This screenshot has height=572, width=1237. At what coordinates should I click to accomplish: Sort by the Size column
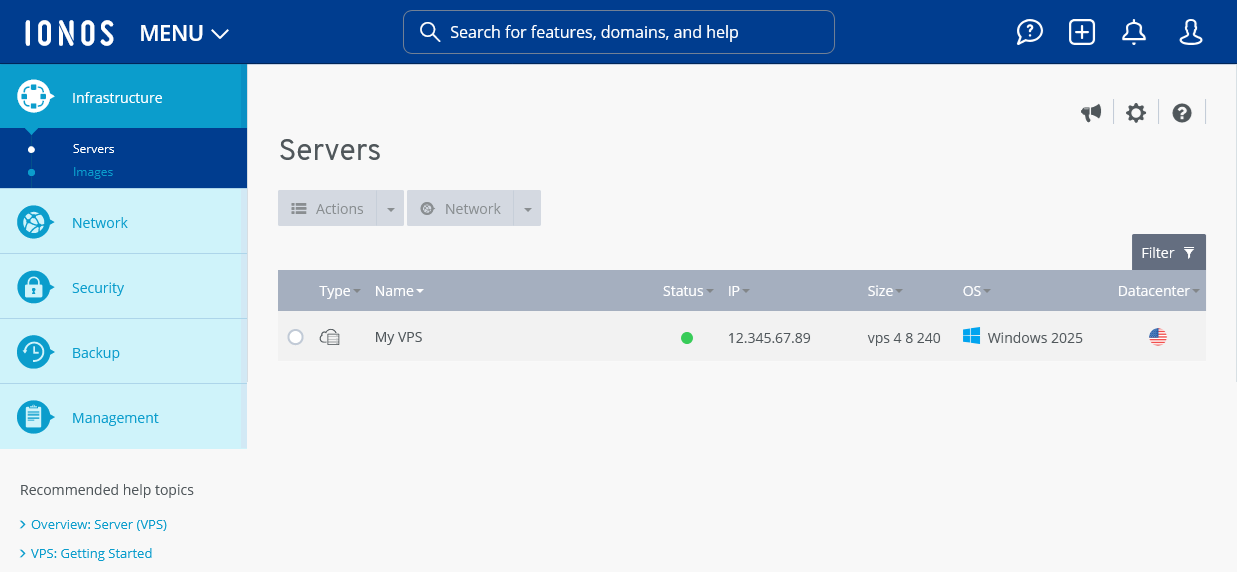point(885,291)
